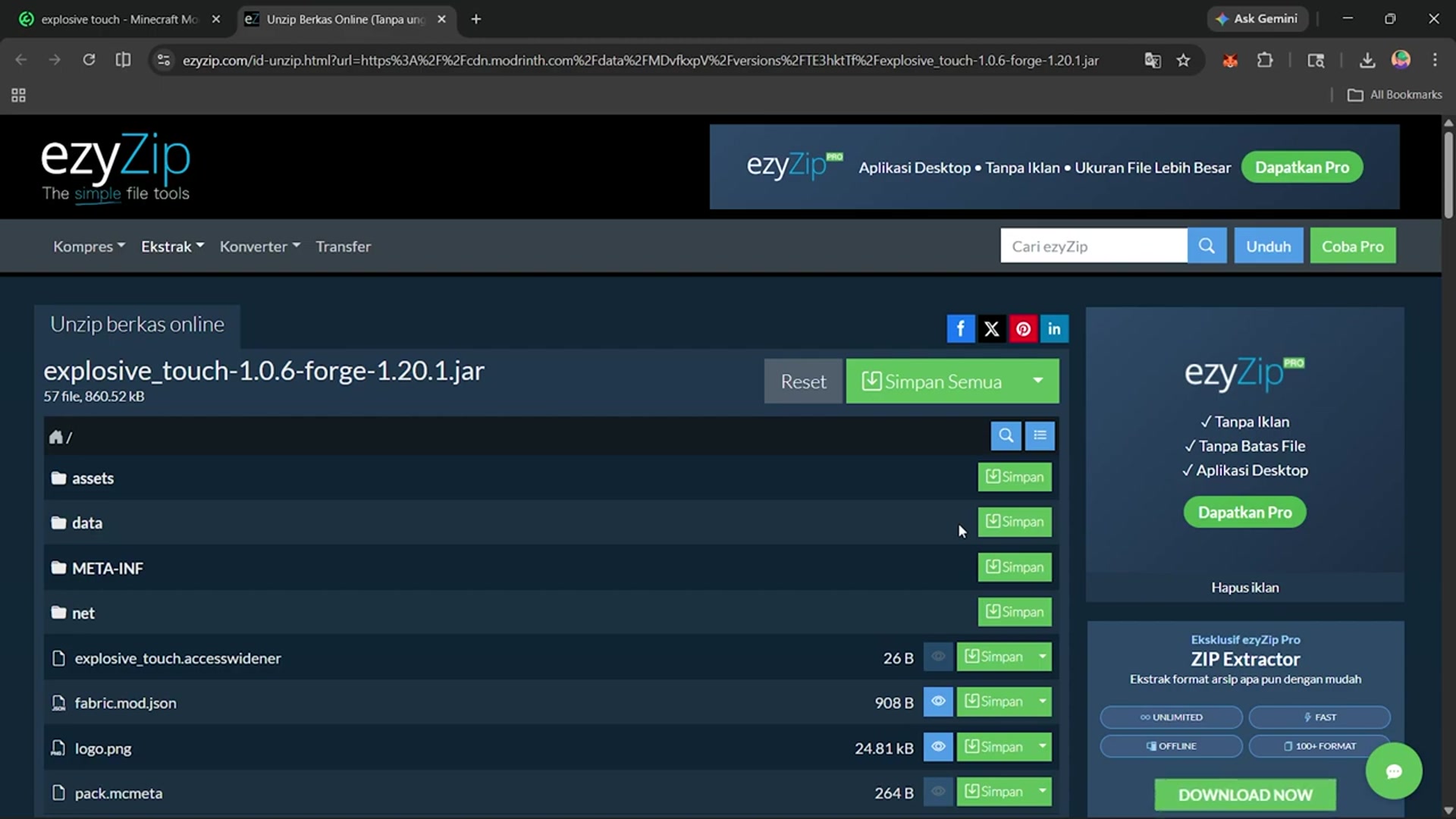Screen dimensions: 1456x819
Task: Open the Transfer menu item
Action: (343, 246)
